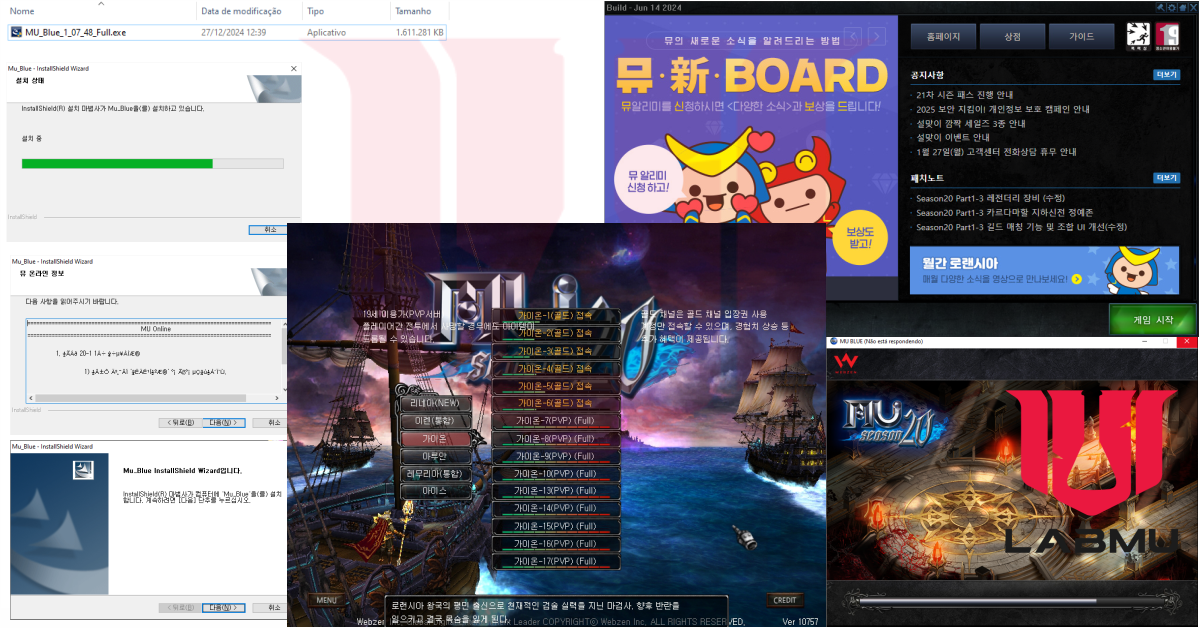Click 취소 in the welcome InstallShield wizard
The width and height of the screenshot is (1200, 628).
(x=272, y=607)
